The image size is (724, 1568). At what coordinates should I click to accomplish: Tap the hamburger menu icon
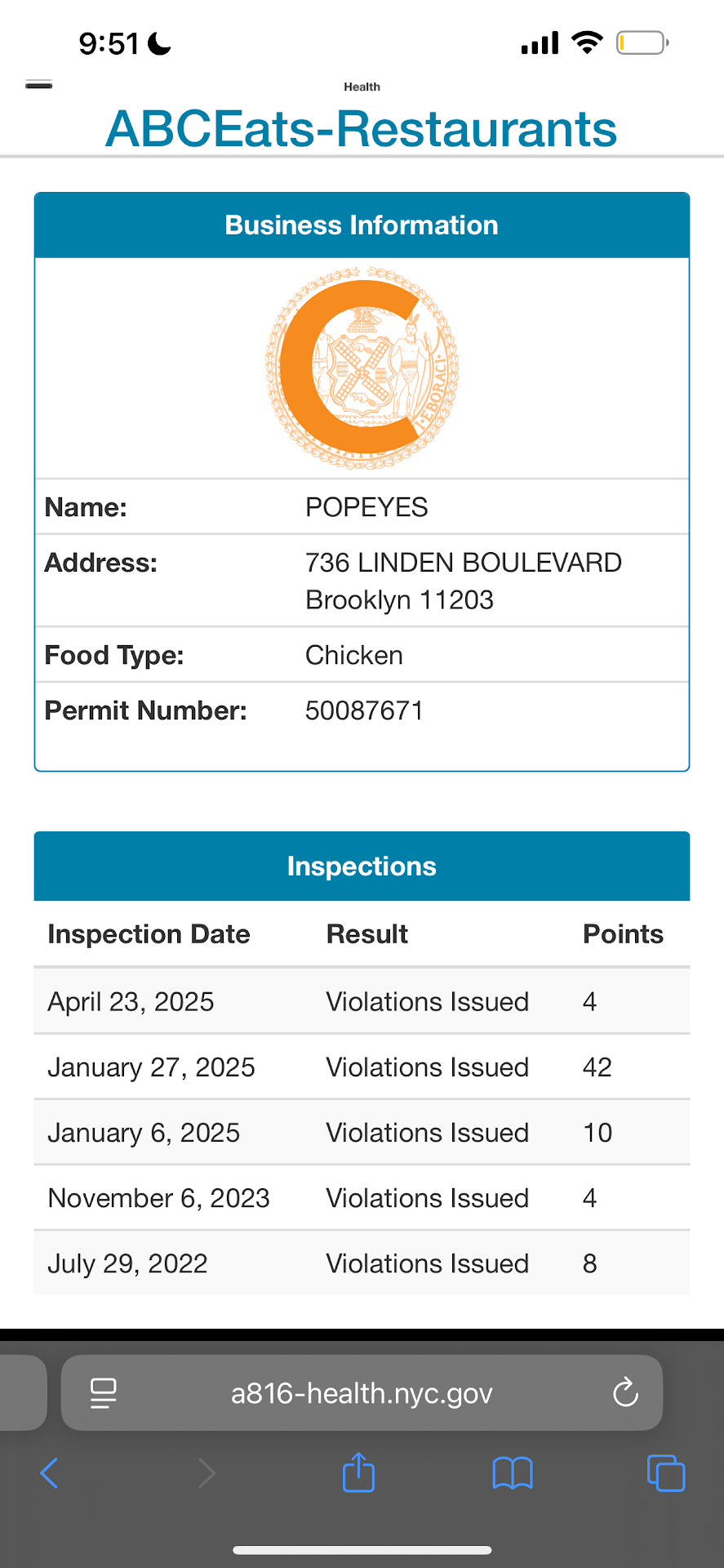39,85
